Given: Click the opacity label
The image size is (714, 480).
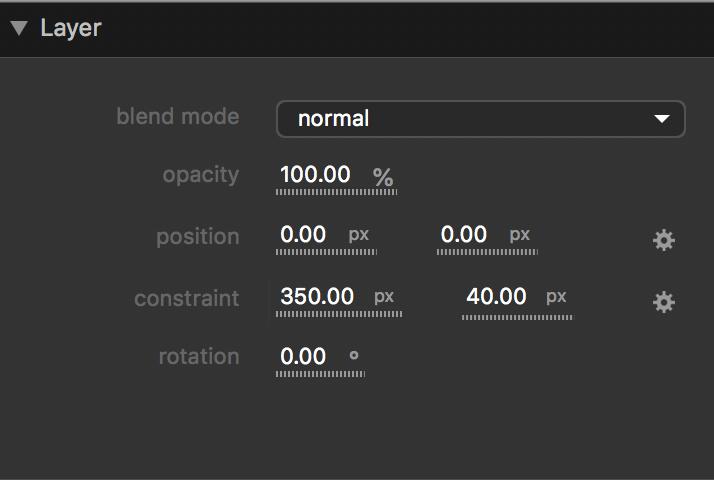Looking at the screenshot, I should 201,175.
